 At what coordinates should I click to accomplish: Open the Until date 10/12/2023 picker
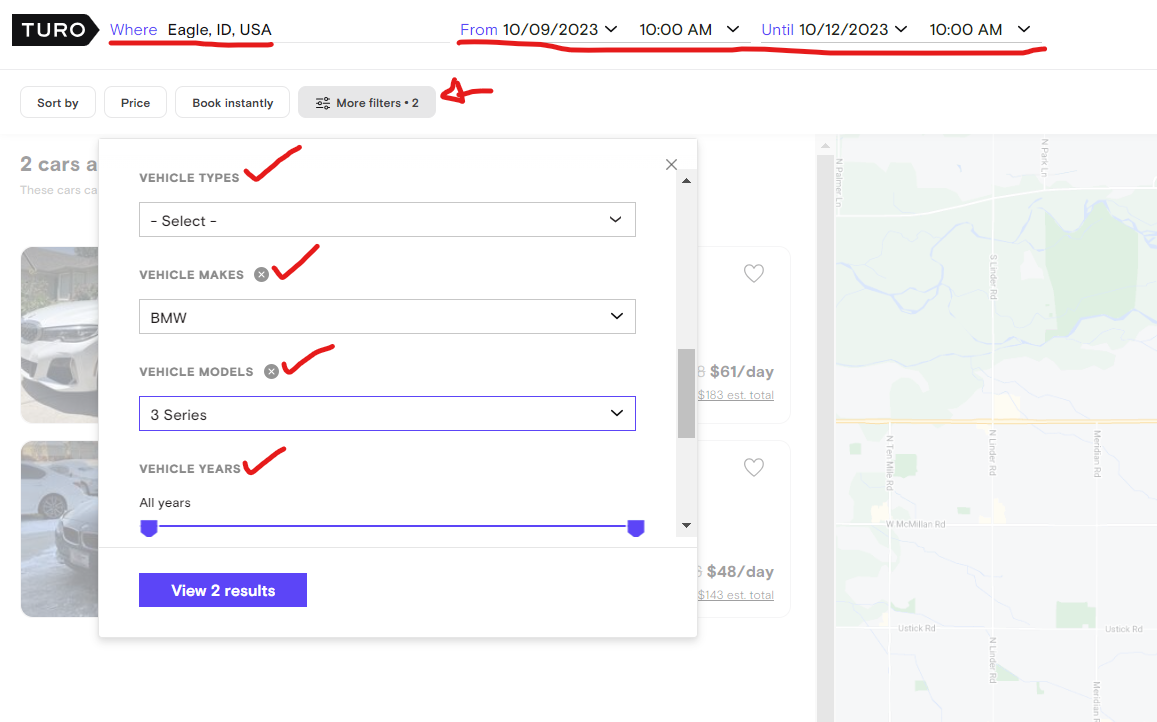[x=853, y=30]
